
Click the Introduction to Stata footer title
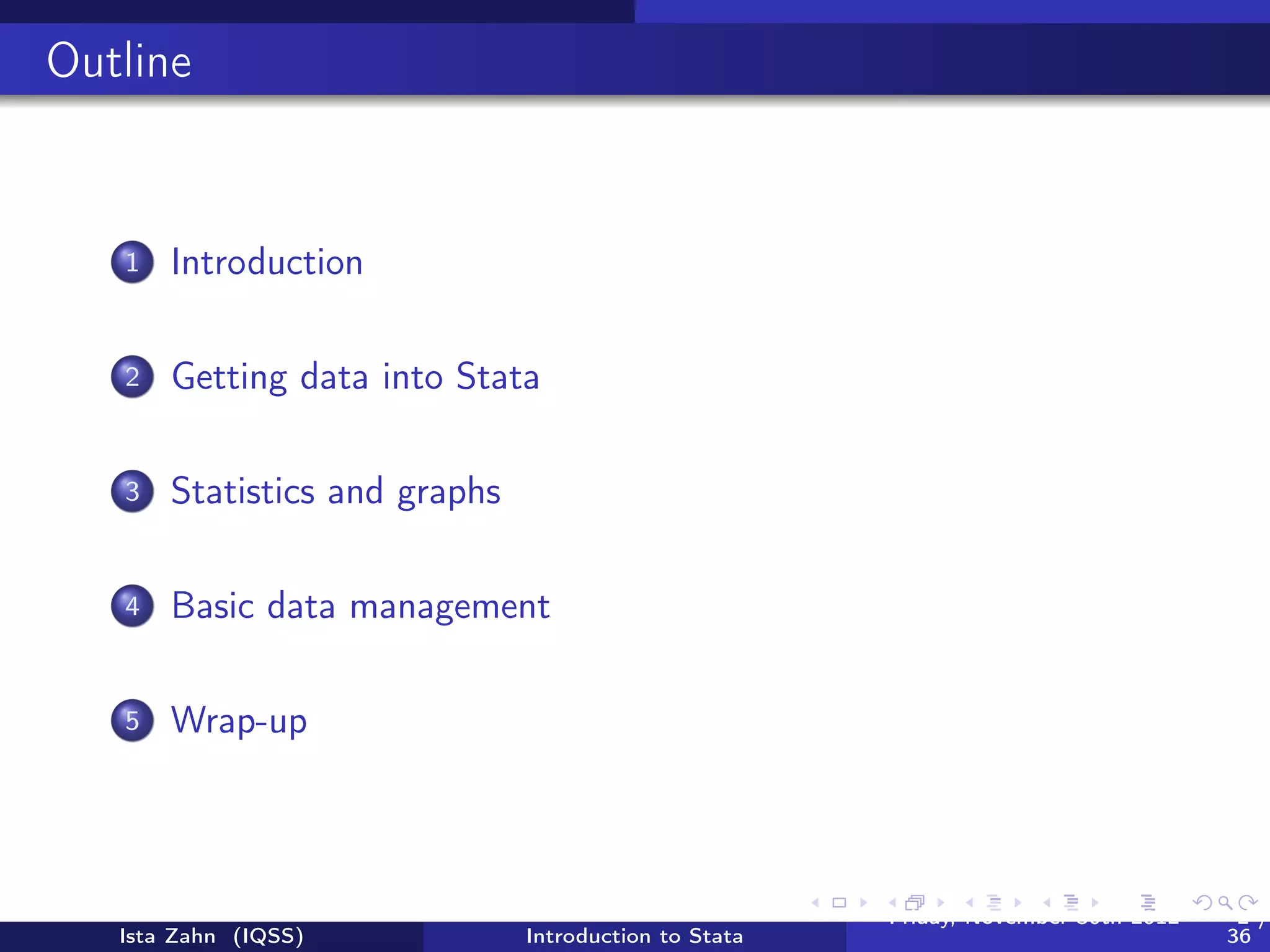pyautogui.click(x=634, y=936)
